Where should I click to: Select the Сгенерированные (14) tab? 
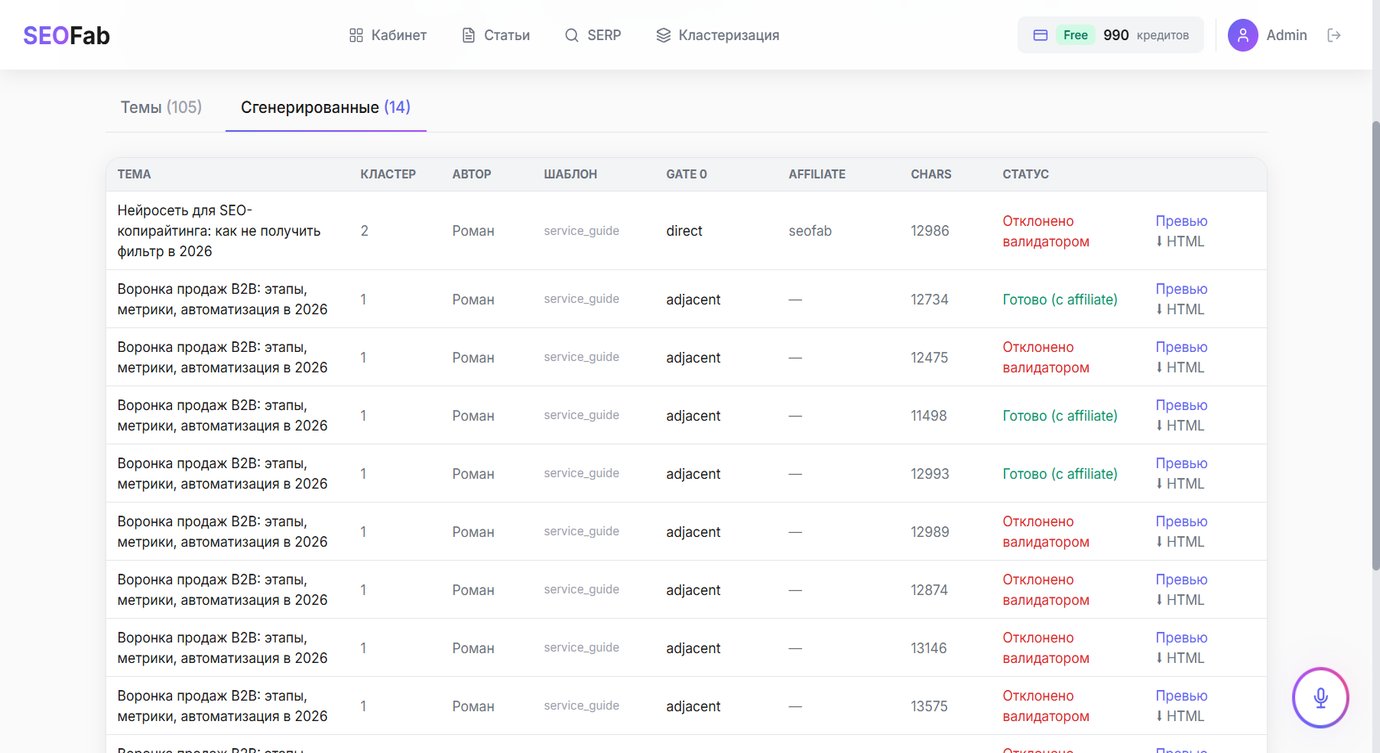326,107
